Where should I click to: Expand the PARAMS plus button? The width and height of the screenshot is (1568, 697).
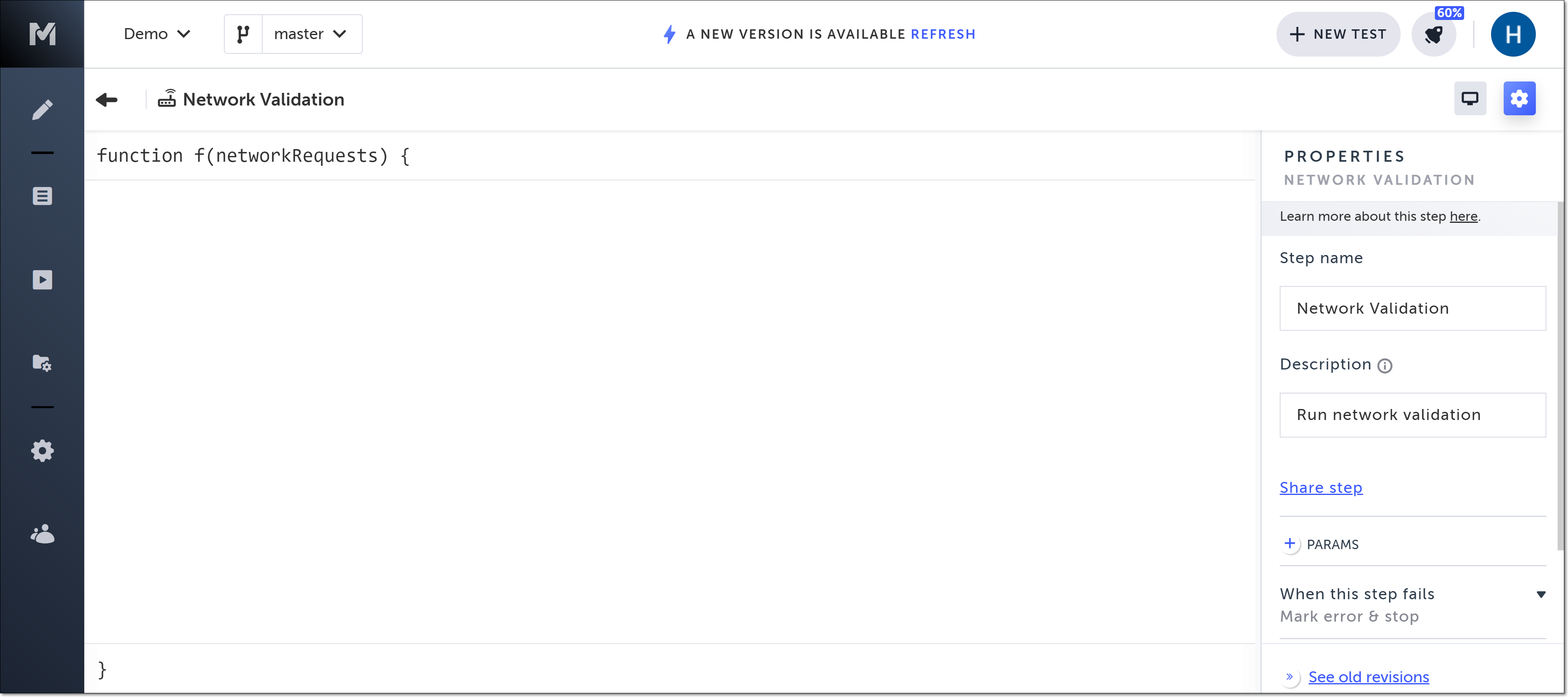[1289, 543]
